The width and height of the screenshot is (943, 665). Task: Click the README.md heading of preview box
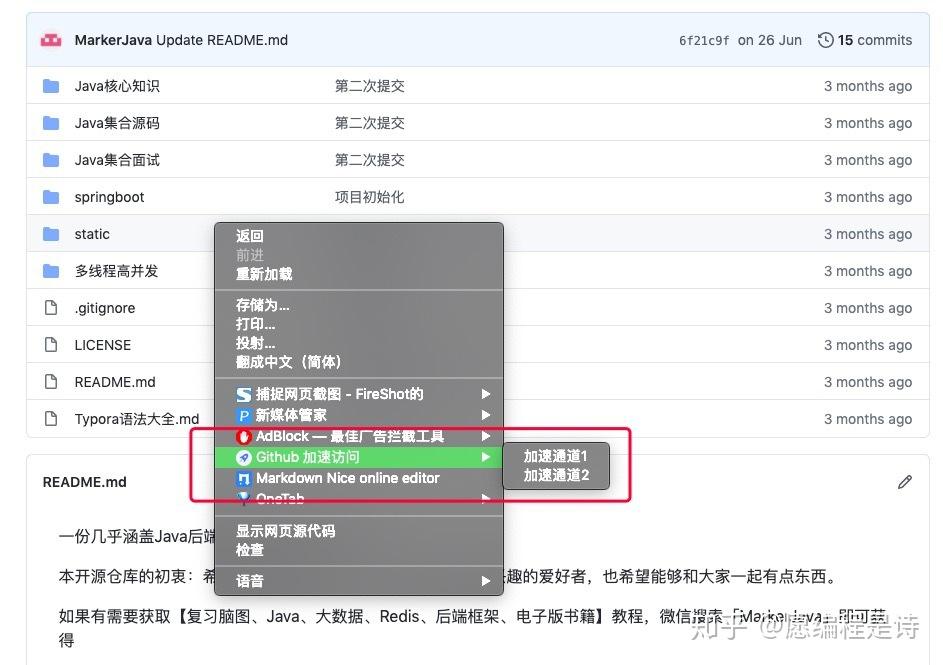click(x=85, y=482)
